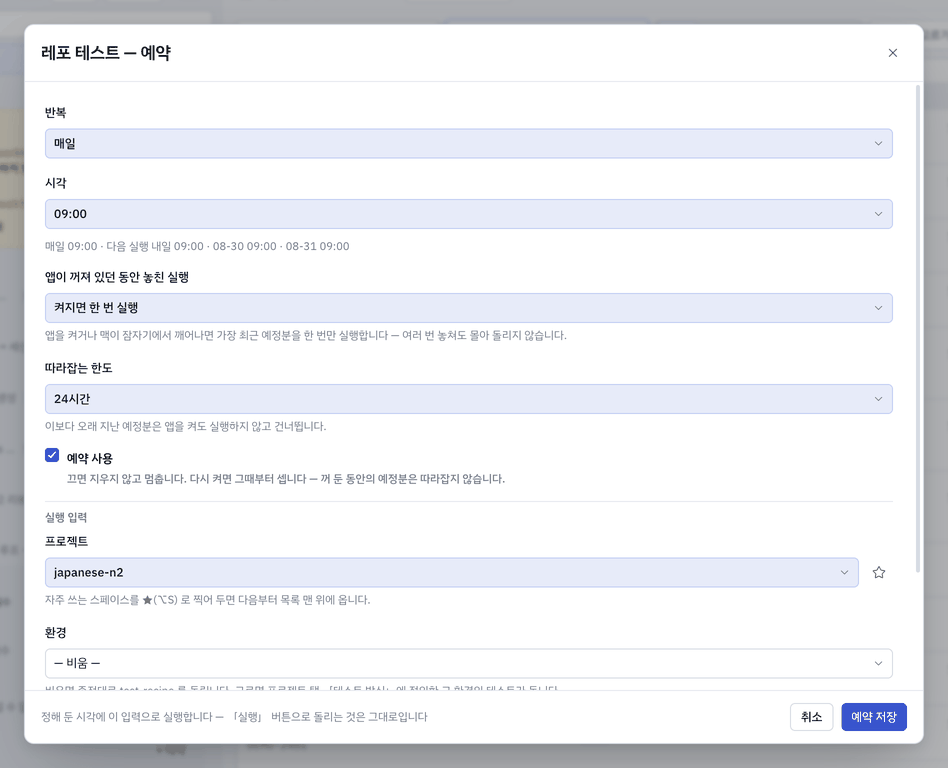Screen dimensions: 948x768
Task: Click the 예약 저장 button
Action: tap(874, 717)
